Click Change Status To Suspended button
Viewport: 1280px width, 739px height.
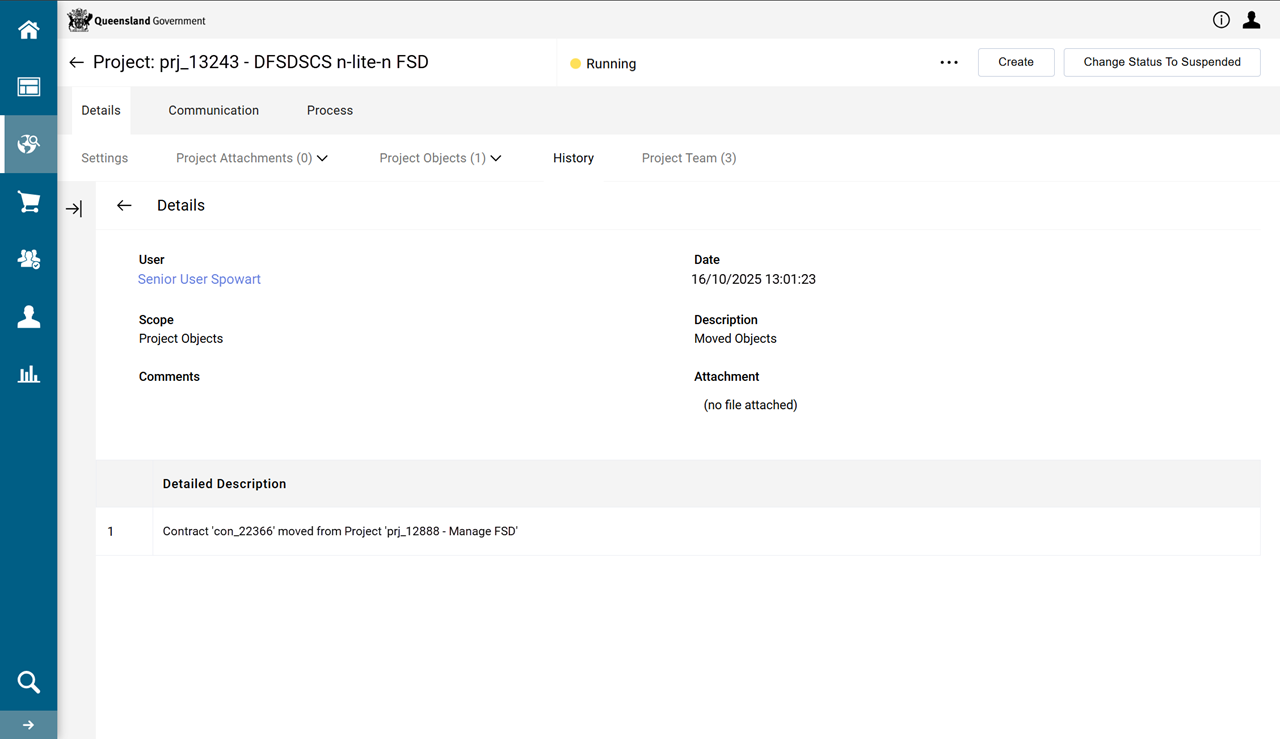click(1161, 62)
